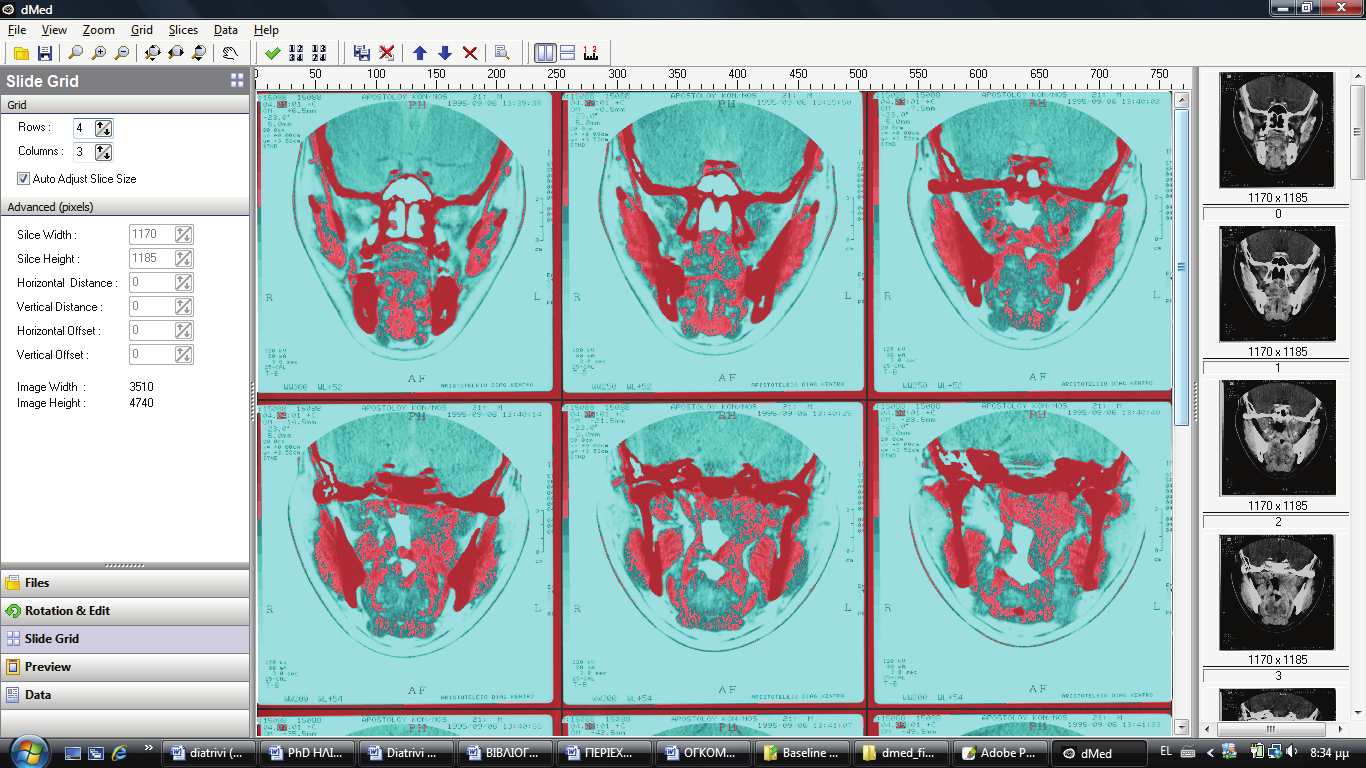This screenshot has width=1366, height=768.
Task: Open the Help menu
Action: (x=266, y=30)
